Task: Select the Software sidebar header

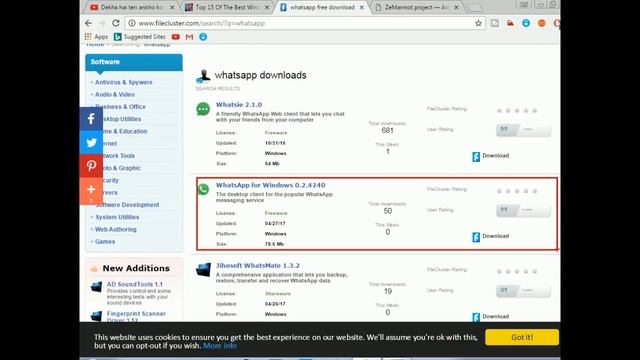Action: 133,62
